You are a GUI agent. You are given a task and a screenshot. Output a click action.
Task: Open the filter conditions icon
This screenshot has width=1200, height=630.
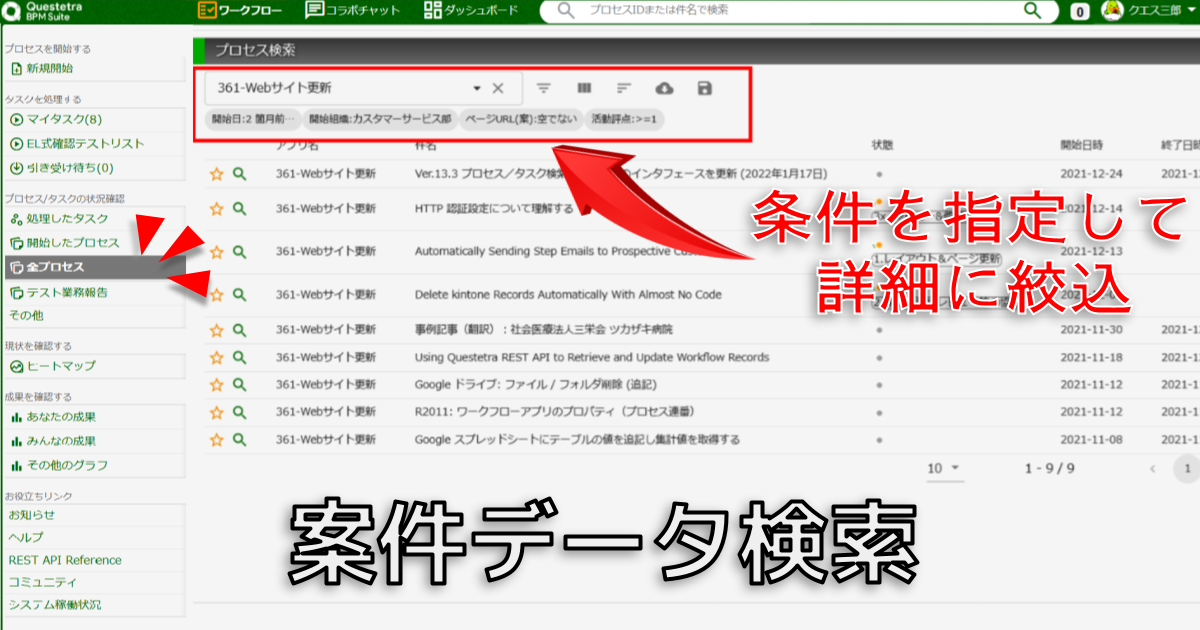(x=544, y=88)
